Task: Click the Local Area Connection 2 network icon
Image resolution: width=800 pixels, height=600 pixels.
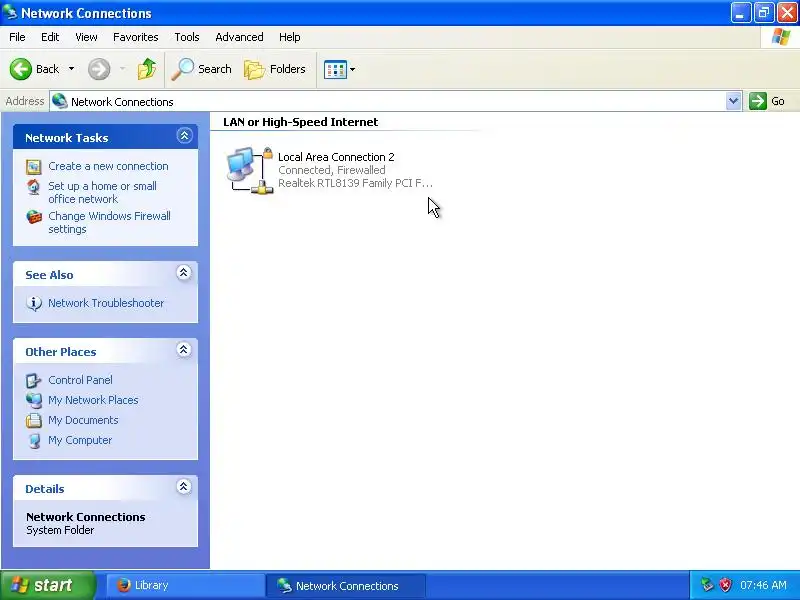Action: coord(250,170)
